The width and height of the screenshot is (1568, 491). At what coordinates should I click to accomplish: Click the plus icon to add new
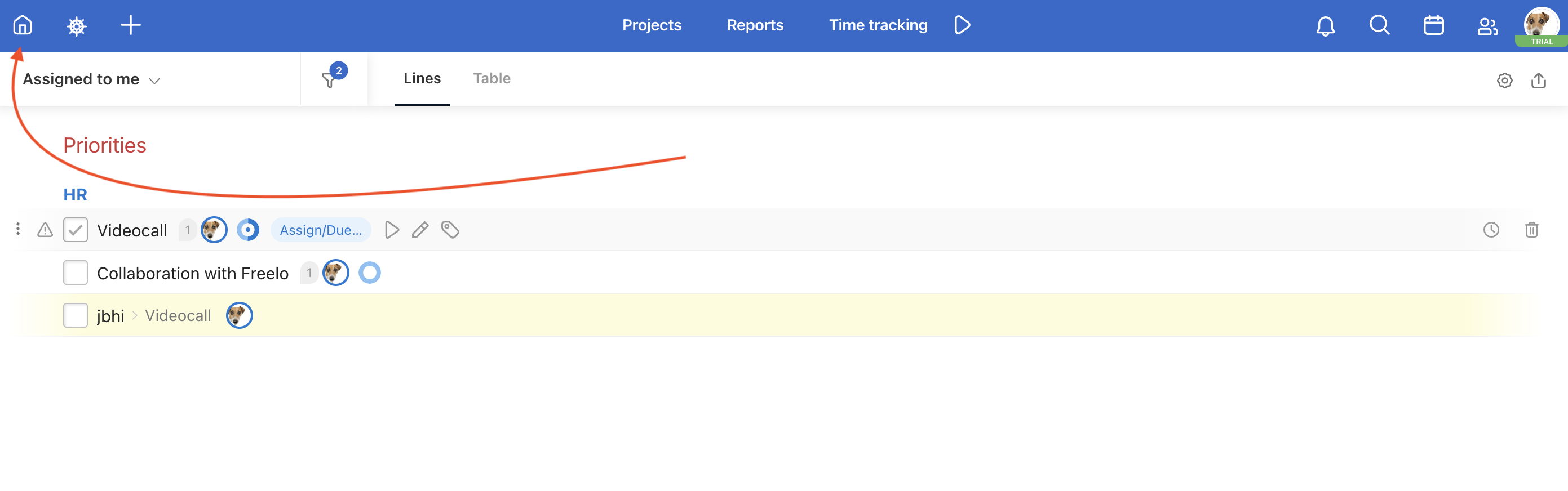click(x=130, y=25)
